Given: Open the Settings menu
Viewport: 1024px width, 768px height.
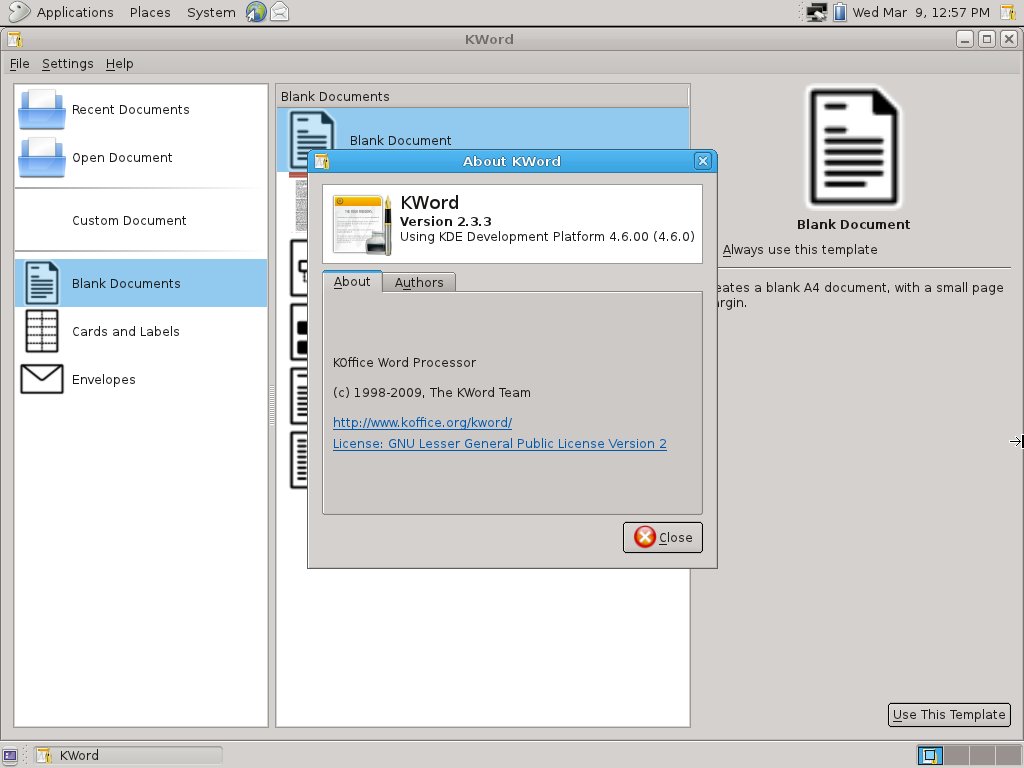Looking at the screenshot, I should pos(67,63).
